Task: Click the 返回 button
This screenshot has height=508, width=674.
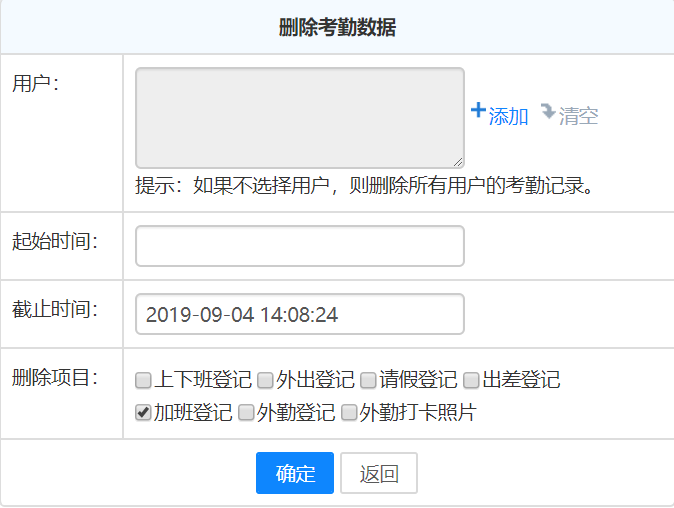Action: coord(378,474)
